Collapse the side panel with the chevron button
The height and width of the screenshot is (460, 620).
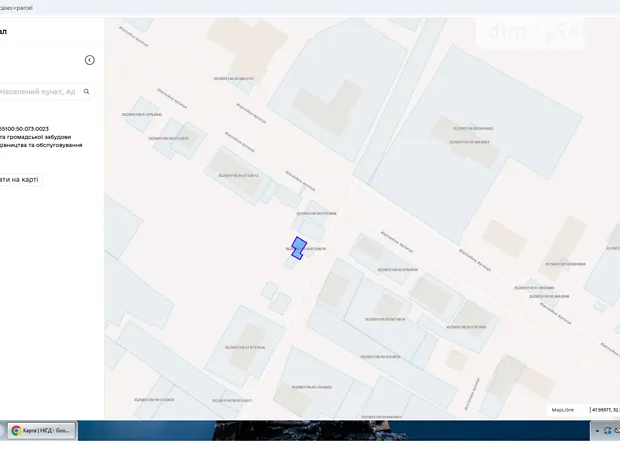coord(89,60)
